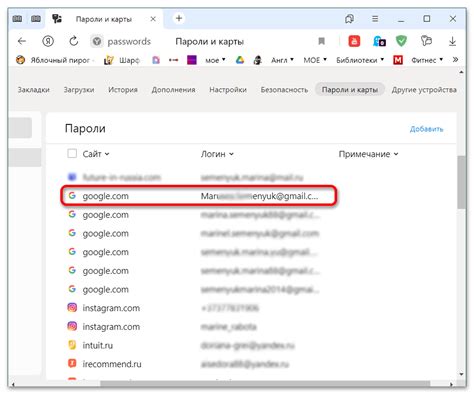Open the purple document bookmark icon
474x394 pixels.
pyautogui.click(x=156, y=60)
